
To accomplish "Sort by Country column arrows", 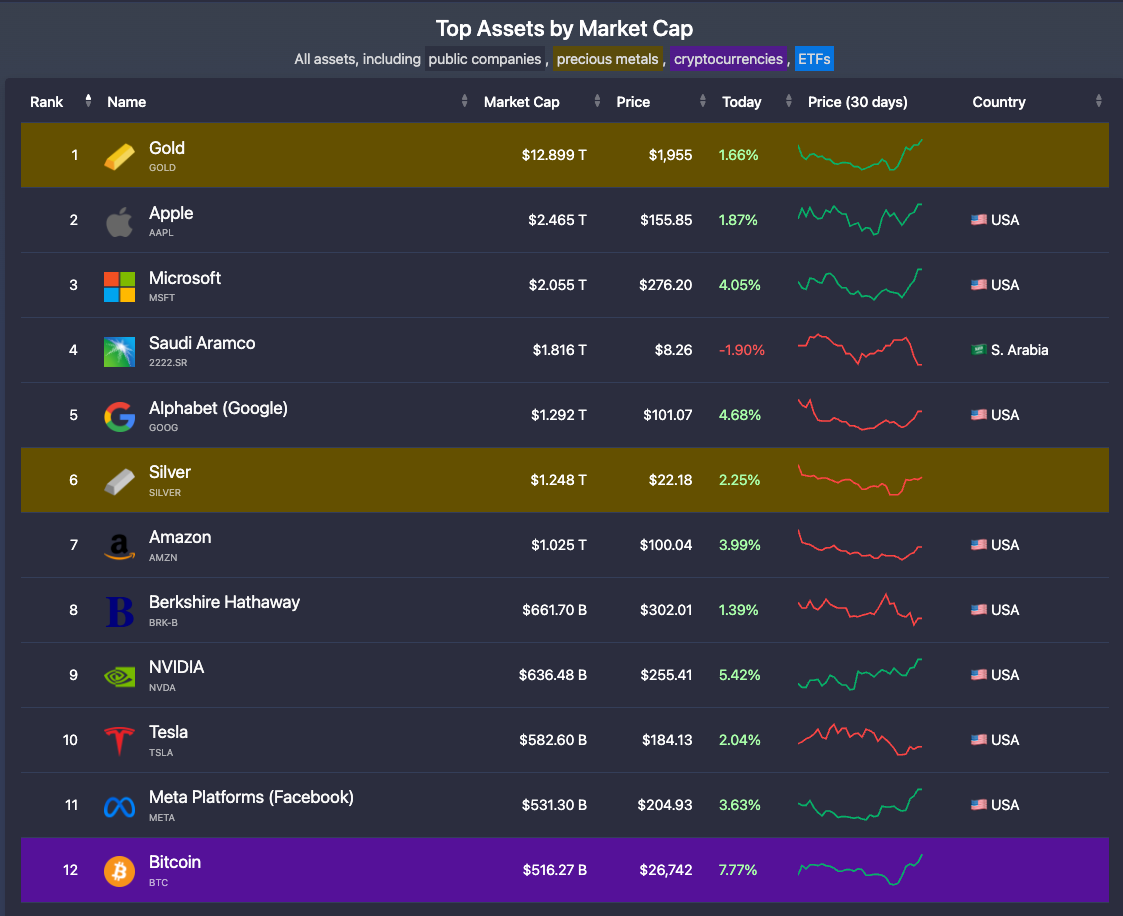I will (x=1099, y=101).
